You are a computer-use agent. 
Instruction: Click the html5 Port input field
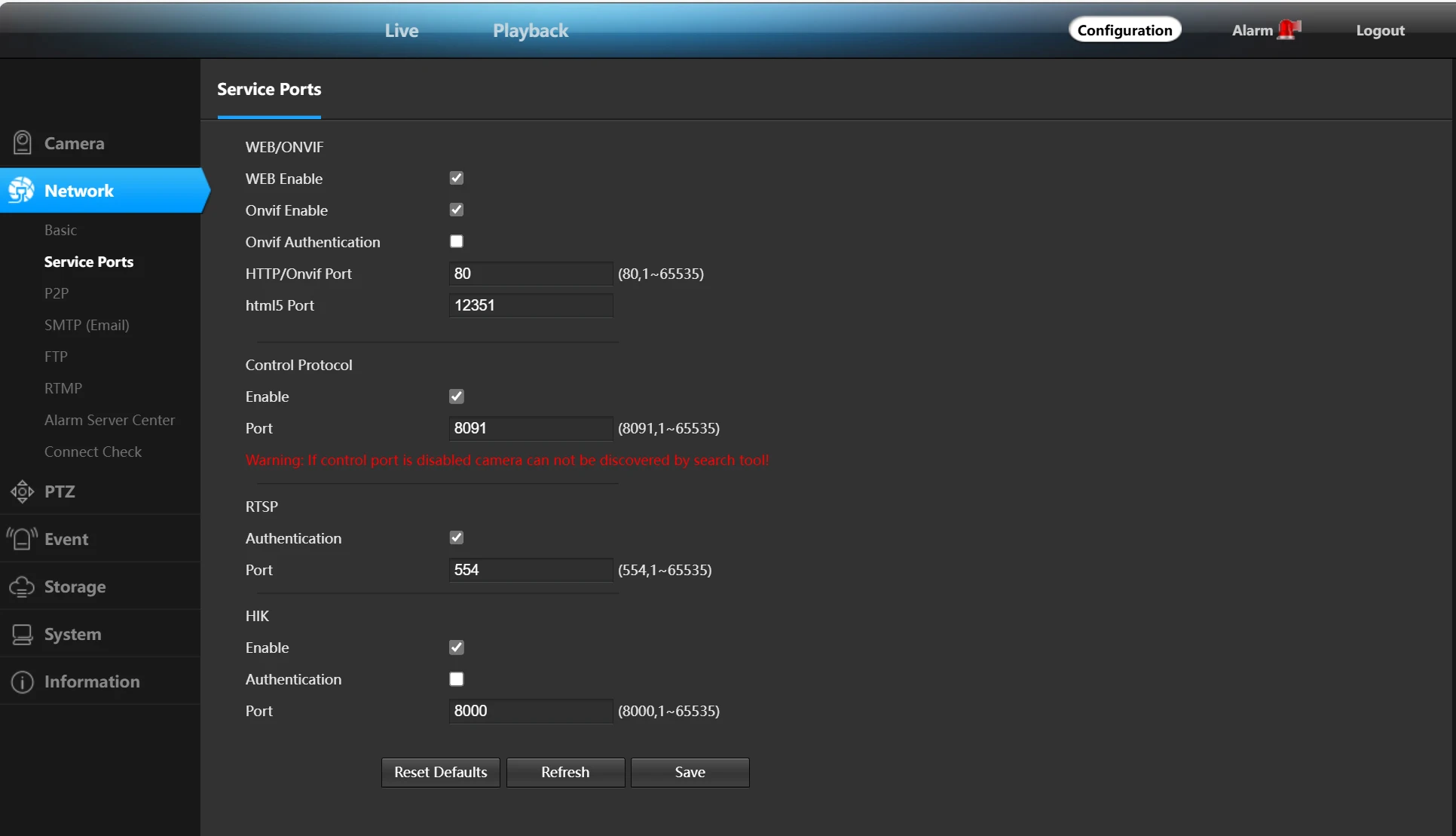pos(531,305)
